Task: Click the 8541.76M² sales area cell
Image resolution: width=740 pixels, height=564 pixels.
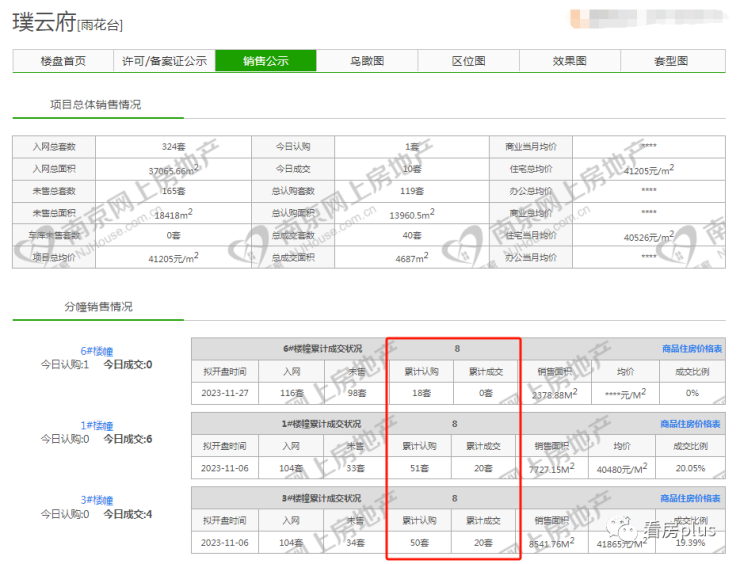Action: click(552, 543)
